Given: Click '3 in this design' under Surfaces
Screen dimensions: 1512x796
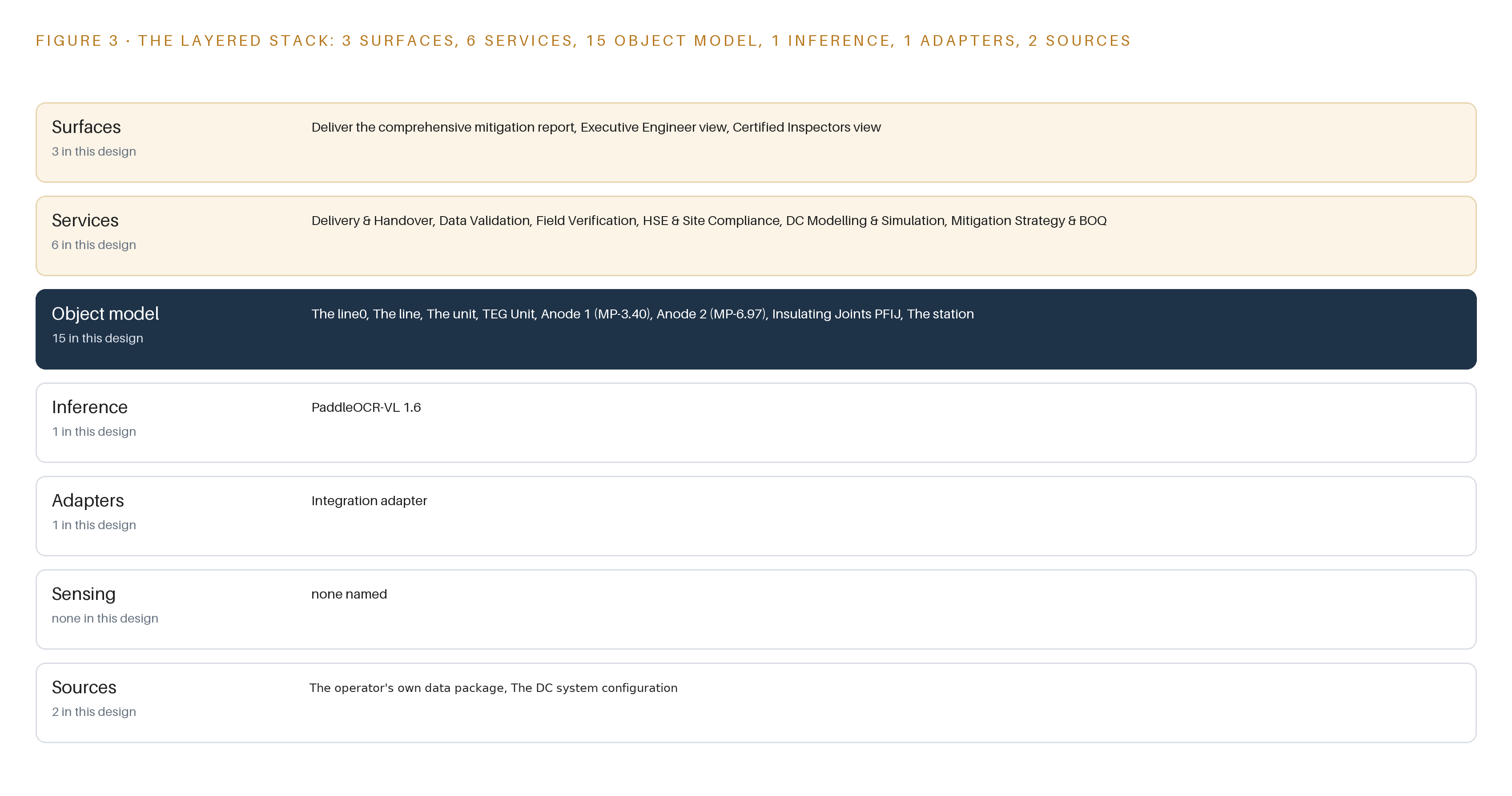Looking at the screenshot, I should (94, 152).
